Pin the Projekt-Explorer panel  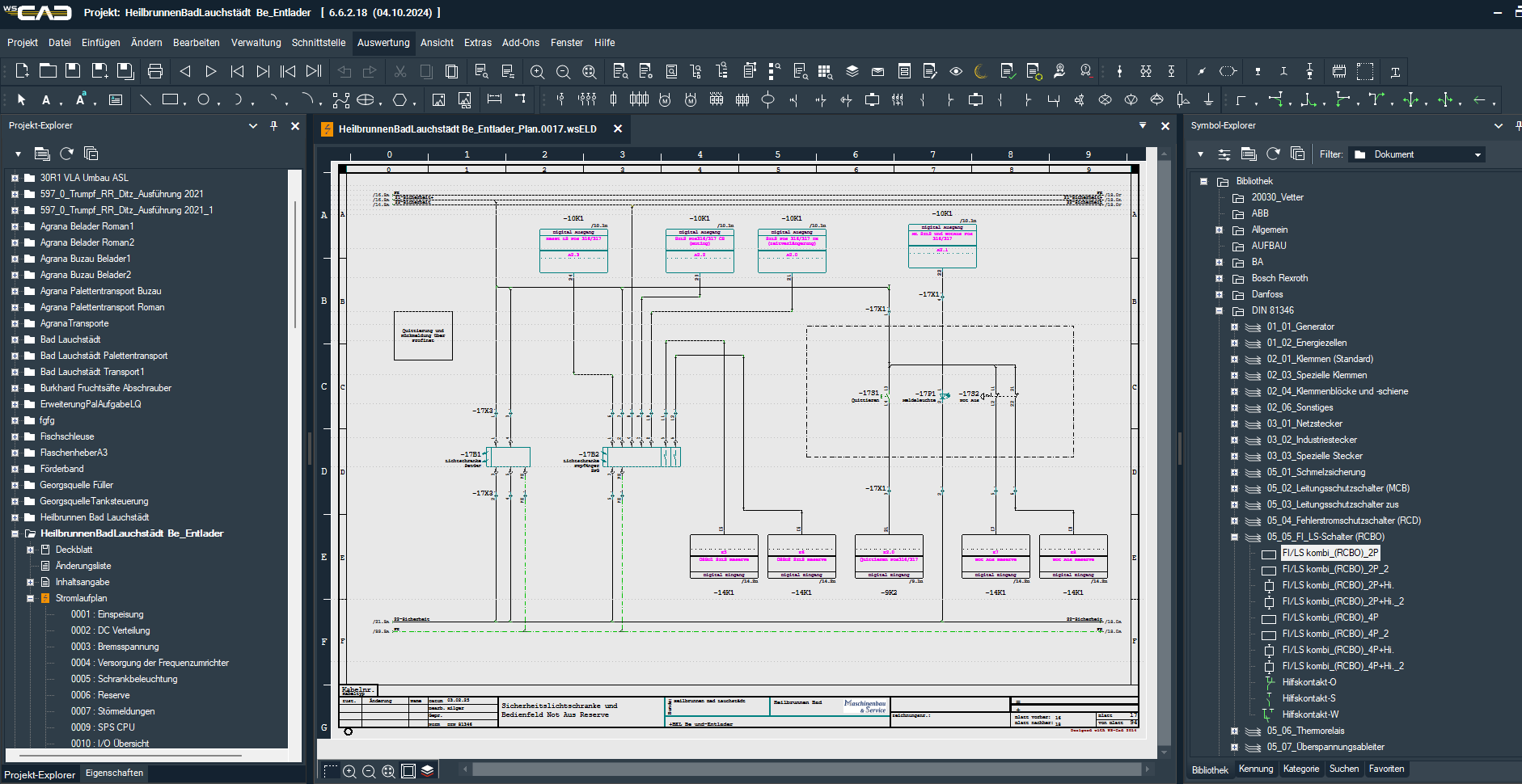273,126
